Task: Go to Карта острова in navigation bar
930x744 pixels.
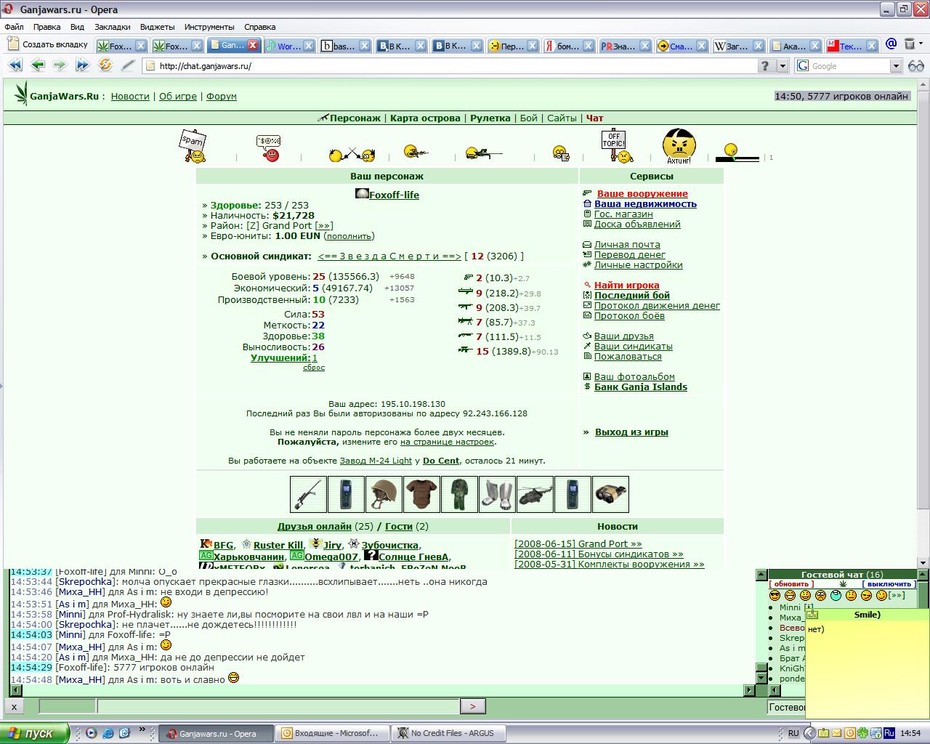Action: click(x=425, y=118)
